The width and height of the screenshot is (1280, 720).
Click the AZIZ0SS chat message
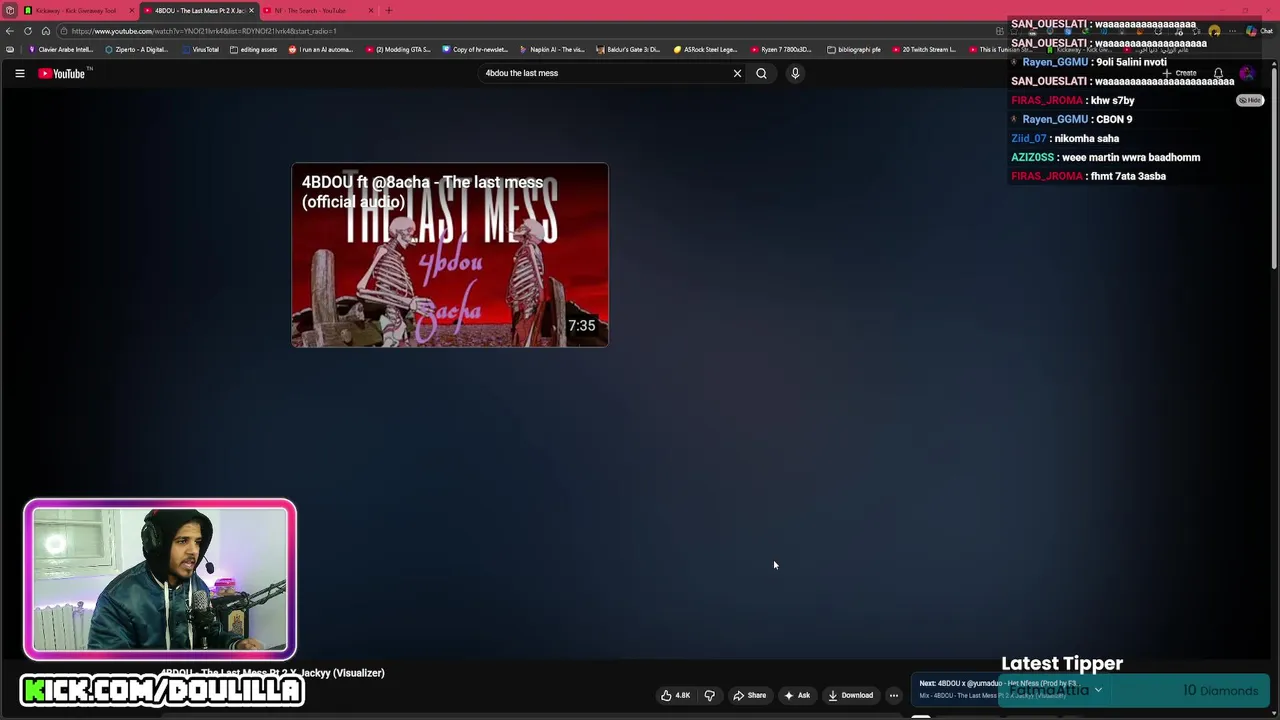(x=1105, y=157)
